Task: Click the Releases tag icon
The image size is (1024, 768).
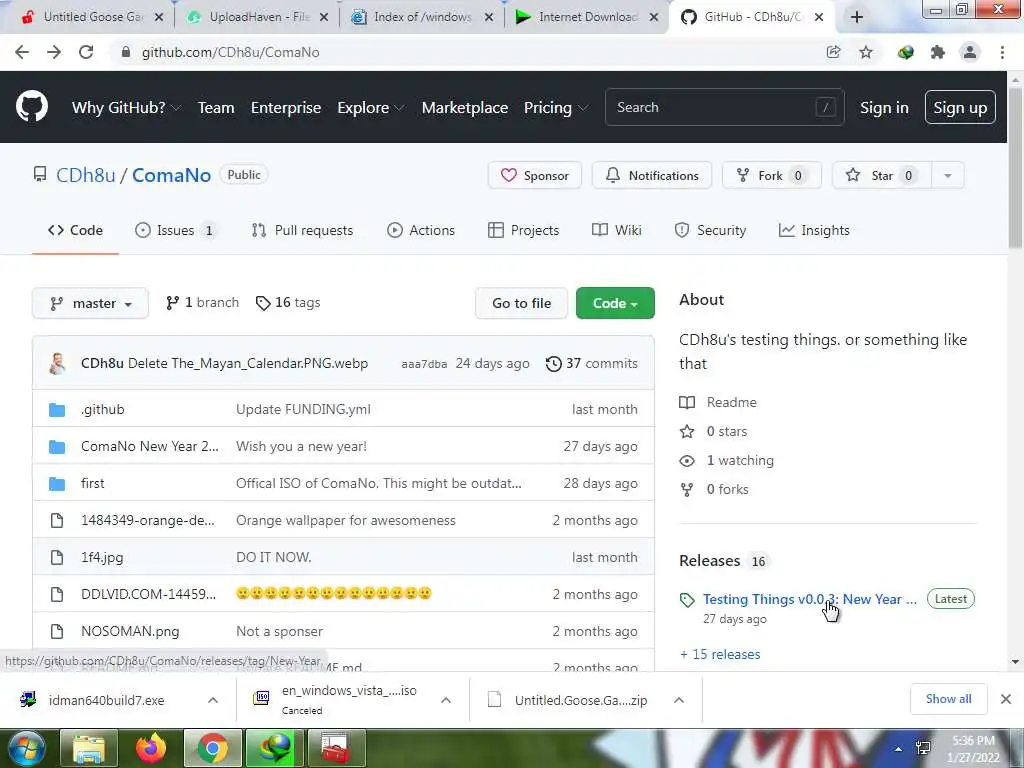Action: [687, 600]
